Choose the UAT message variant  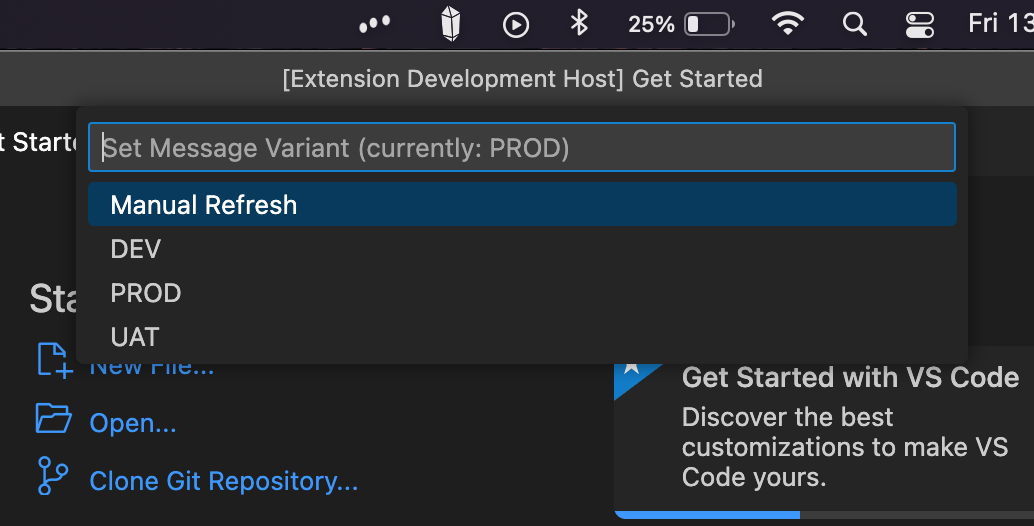[522, 337]
